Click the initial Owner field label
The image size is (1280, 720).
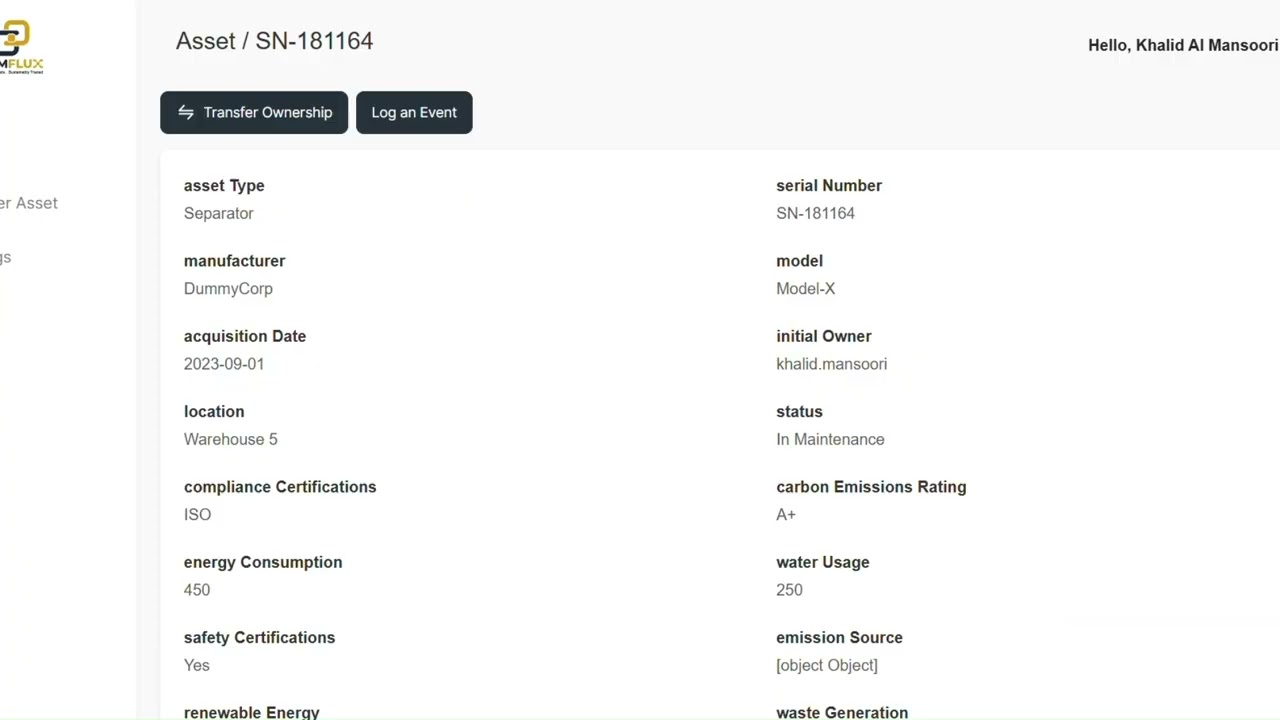click(x=824, y=336)
